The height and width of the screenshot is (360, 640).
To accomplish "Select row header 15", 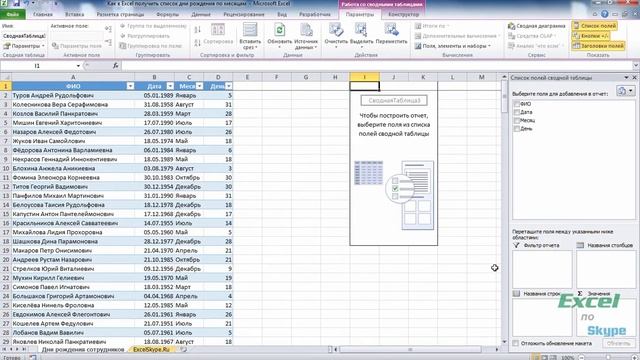I will 6,214.
